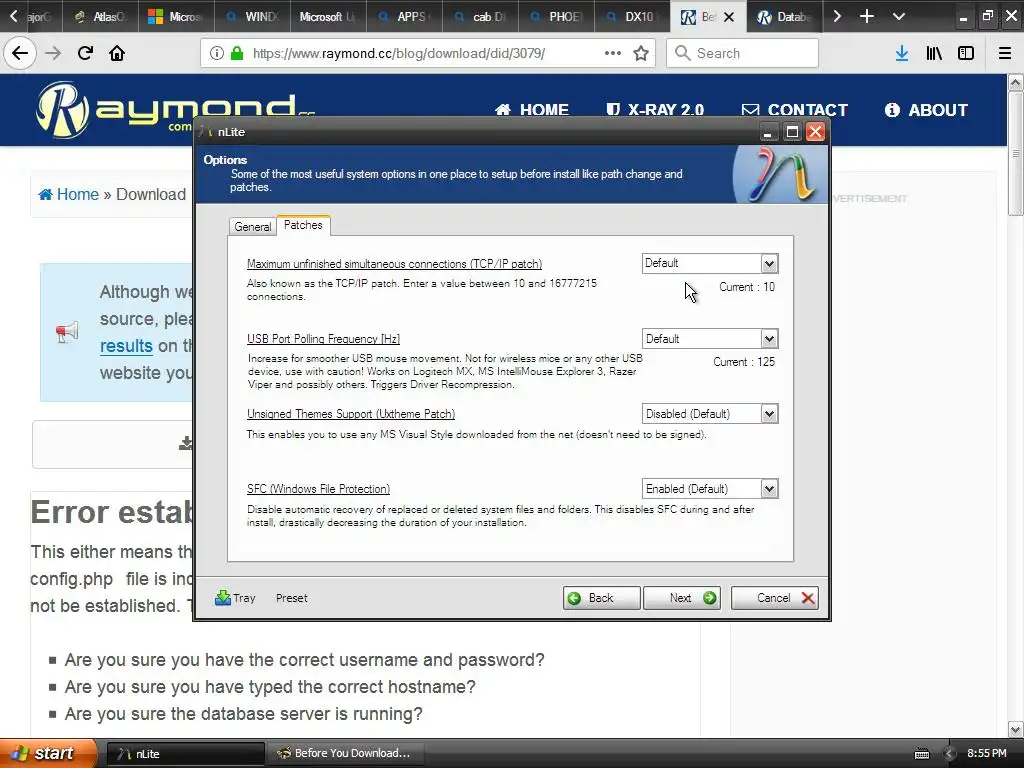Screen dimensions: 1024x768
Task: Open the Firefox home page icon
Action: click(x=117, y=53)
